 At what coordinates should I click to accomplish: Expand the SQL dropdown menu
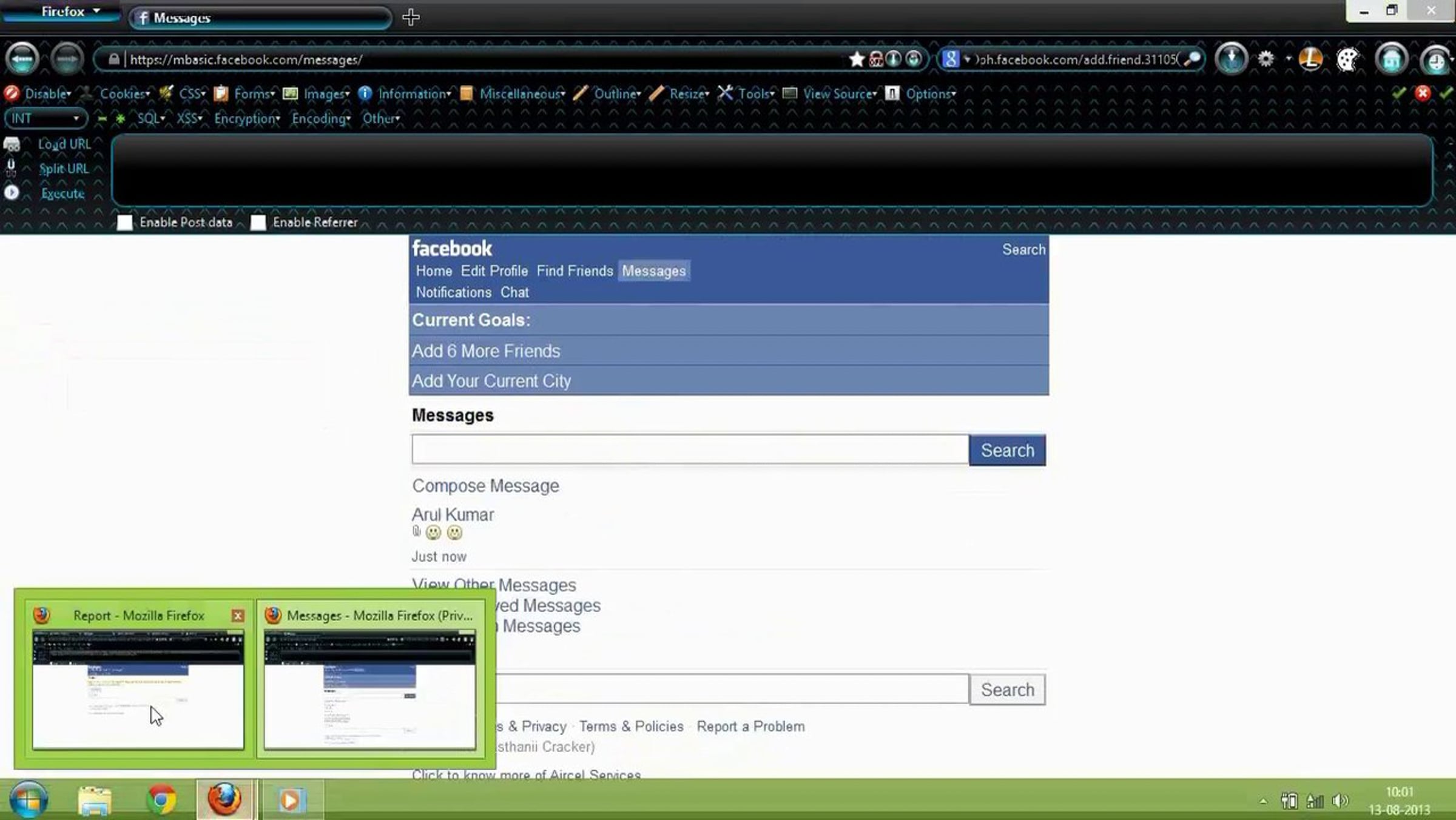coord(150,118)
